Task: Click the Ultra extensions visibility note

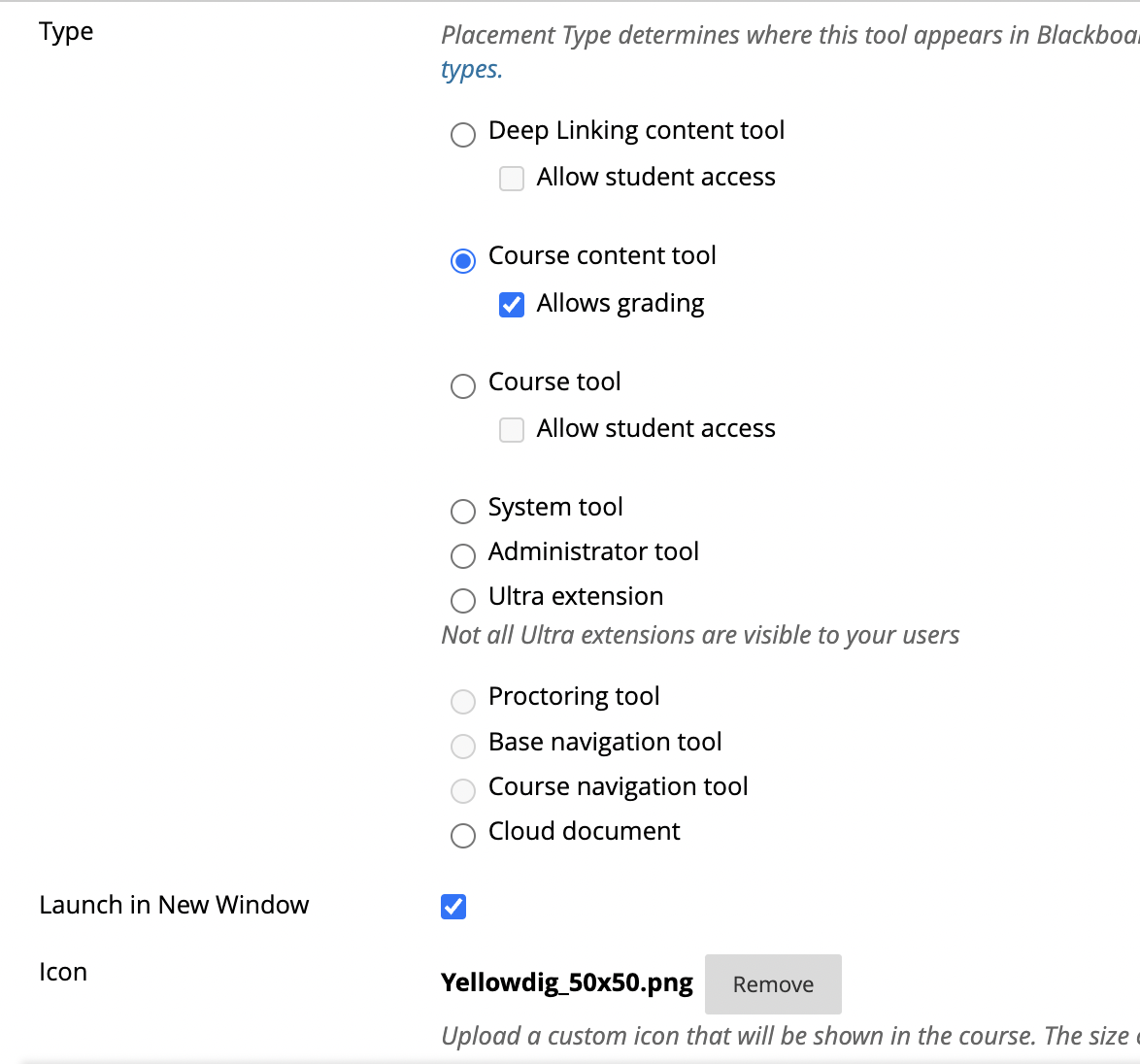Action: 700,635
